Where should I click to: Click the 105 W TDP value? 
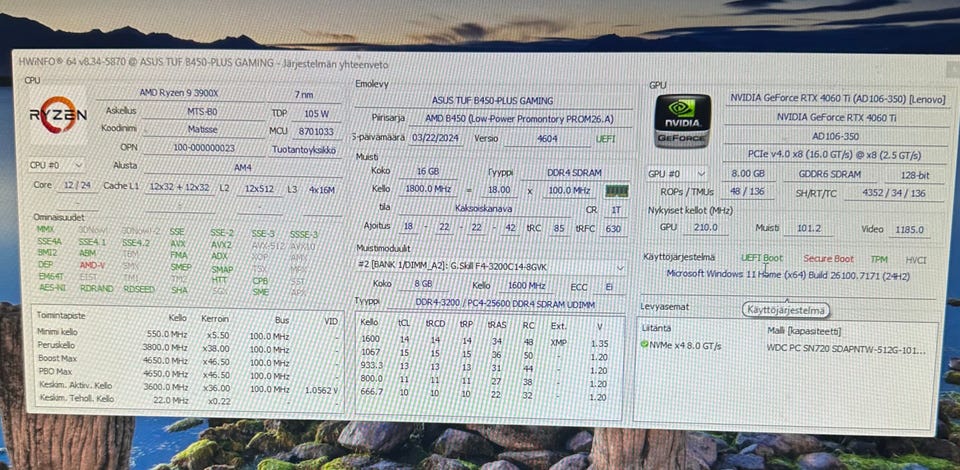[x=316, y=113]
